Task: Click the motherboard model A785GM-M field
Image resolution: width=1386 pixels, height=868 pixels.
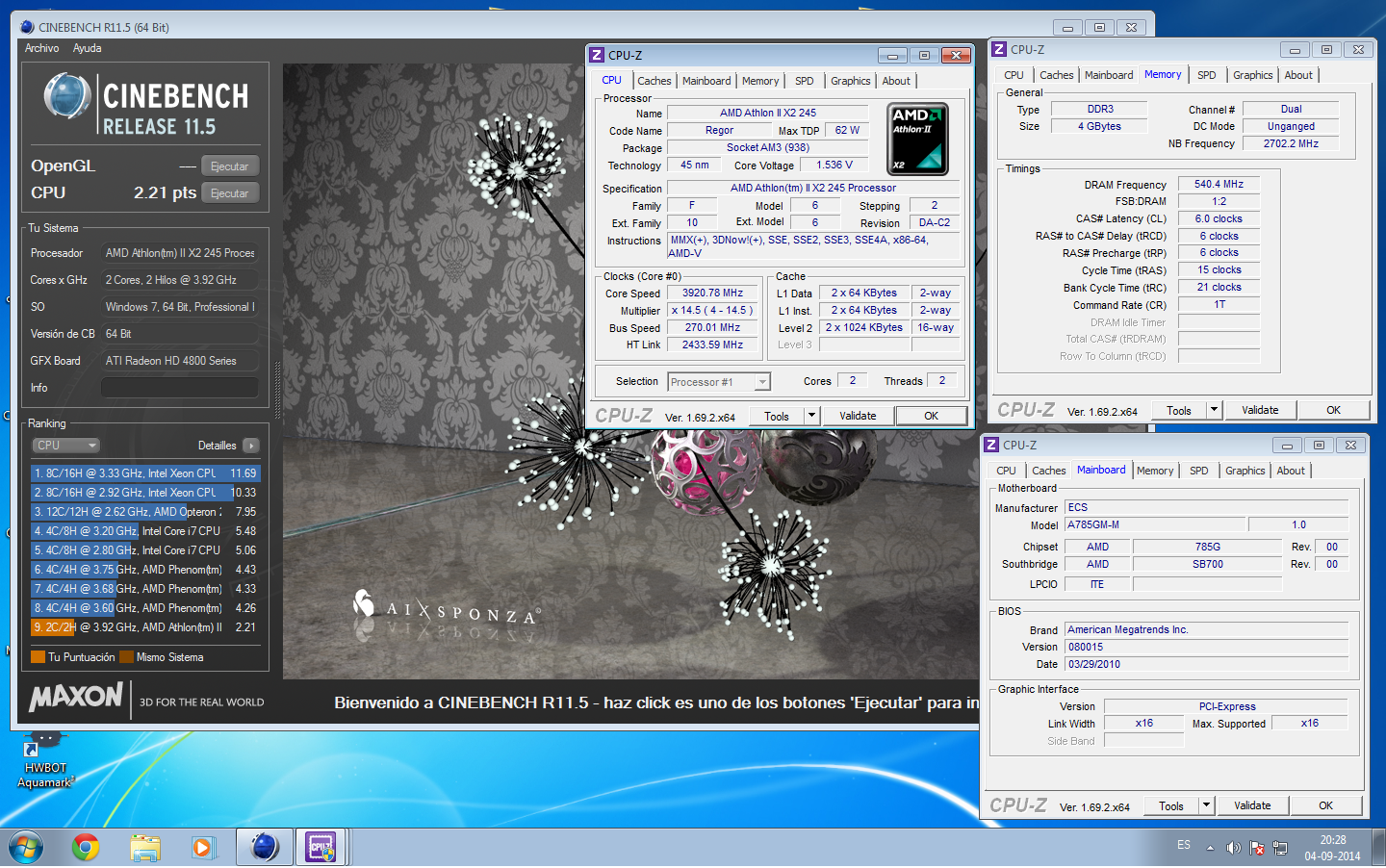Action: point(1155,525)
